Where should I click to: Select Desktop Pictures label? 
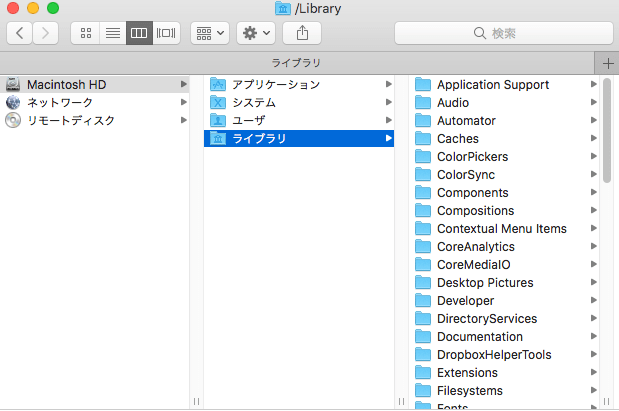point(485,283)
